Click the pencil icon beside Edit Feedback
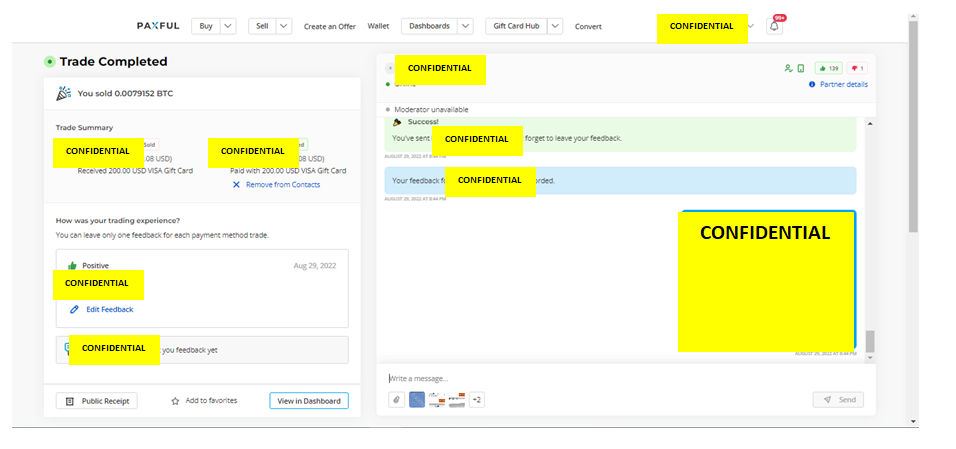 (x=74, y=309)
